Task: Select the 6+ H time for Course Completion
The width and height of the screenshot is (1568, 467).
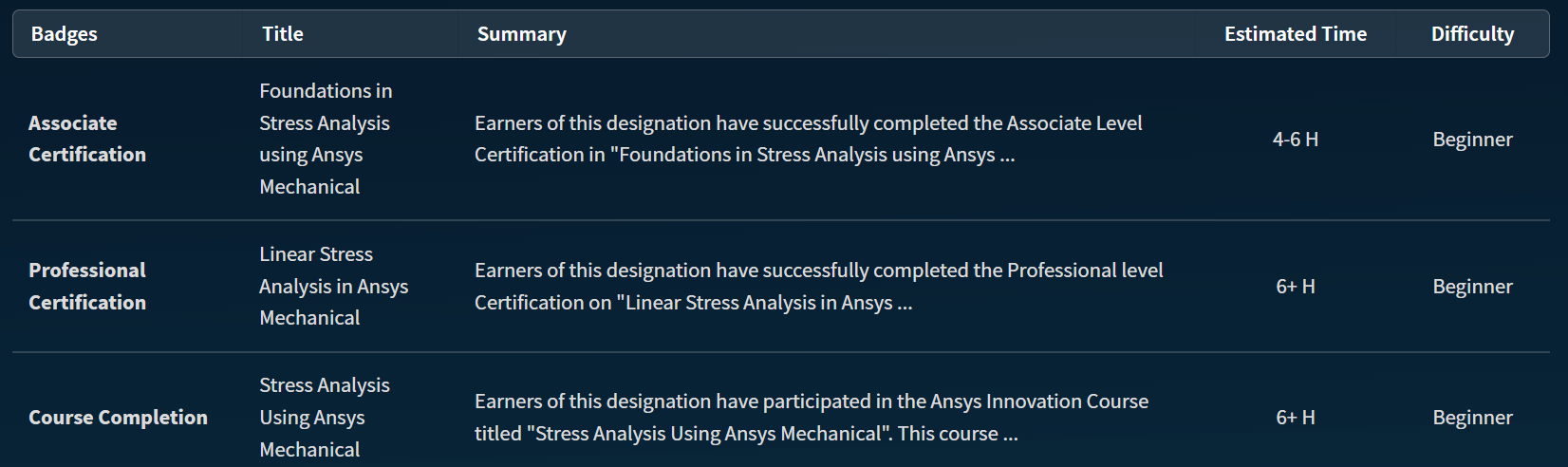Action: pos(1296,418)
